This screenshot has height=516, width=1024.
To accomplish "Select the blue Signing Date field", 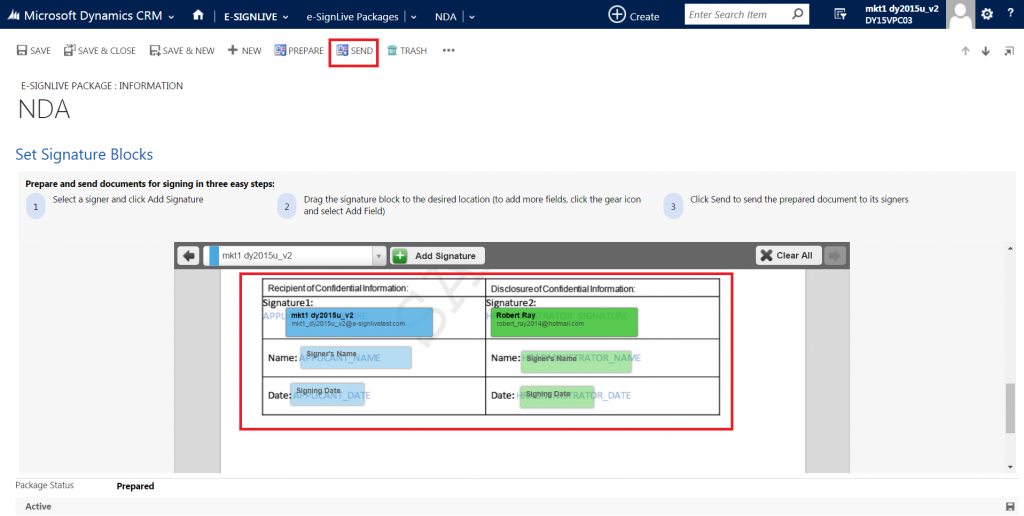I will coord(327,394).
